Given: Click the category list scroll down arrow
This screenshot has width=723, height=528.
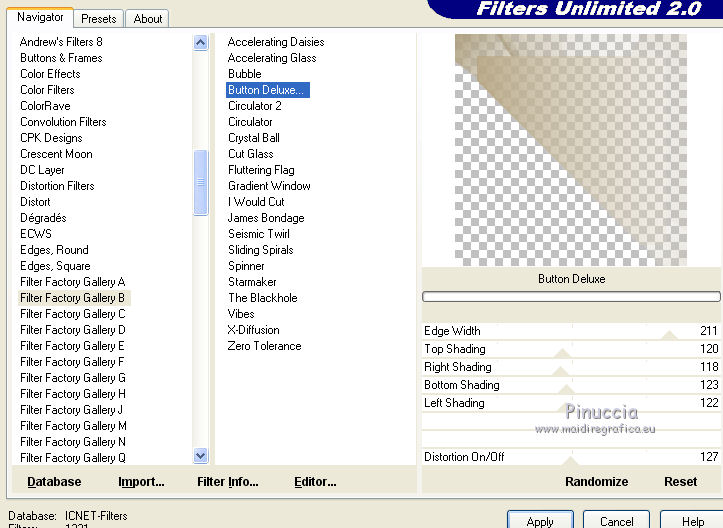Looking at the screenshot, I should click(201, 456).
